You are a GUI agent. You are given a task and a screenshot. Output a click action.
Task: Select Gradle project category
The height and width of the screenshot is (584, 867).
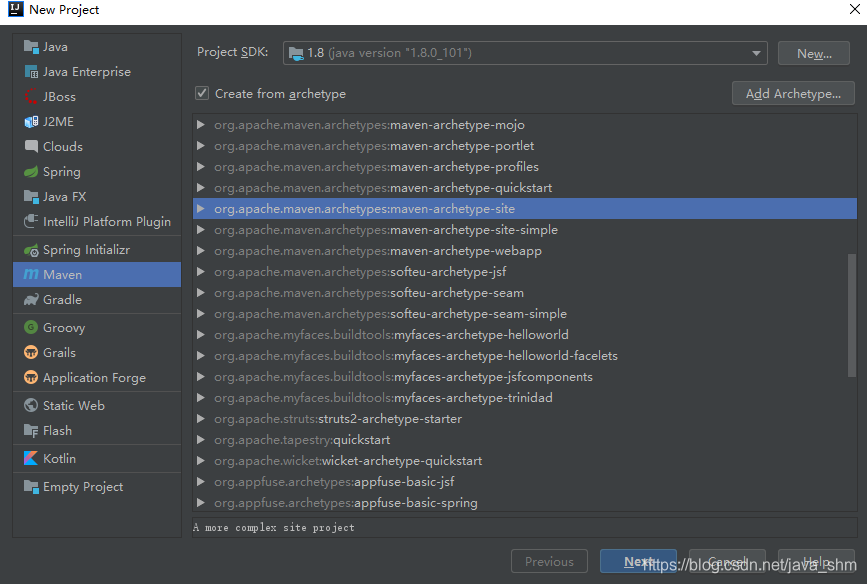[97, 299]
